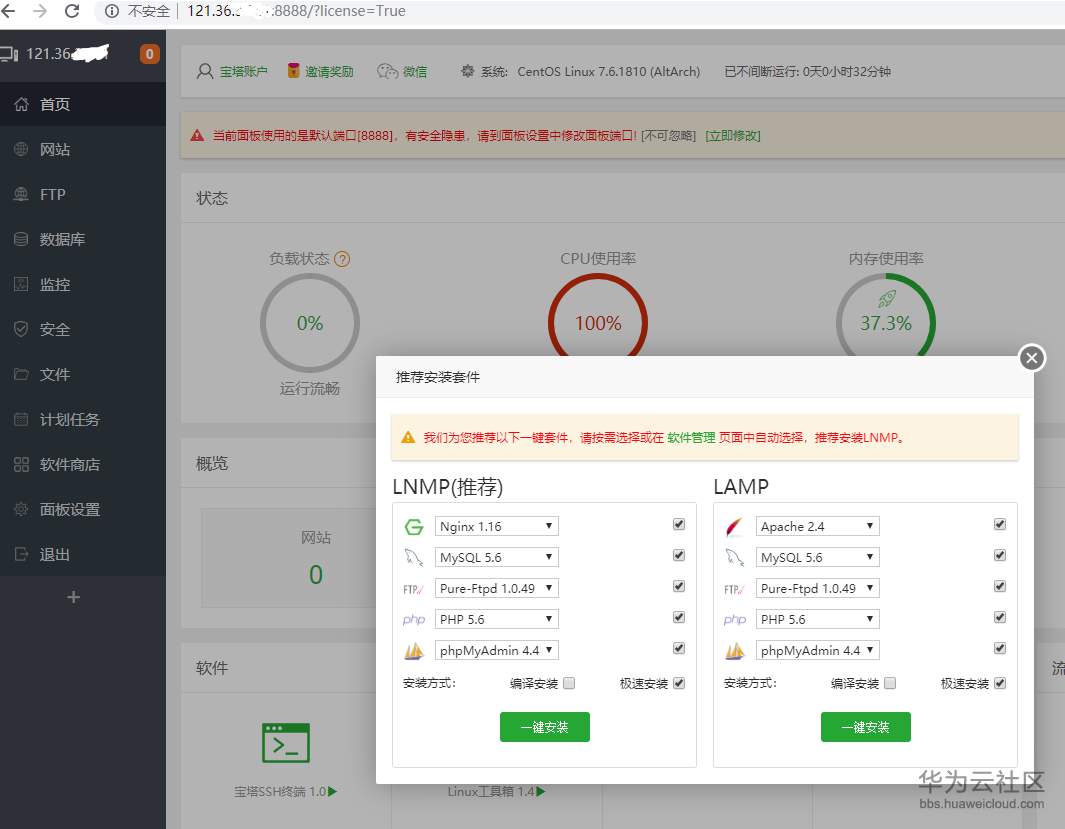Click the browser back arrow
This screenshot has width=1065, height=829.
click(8, 11)
